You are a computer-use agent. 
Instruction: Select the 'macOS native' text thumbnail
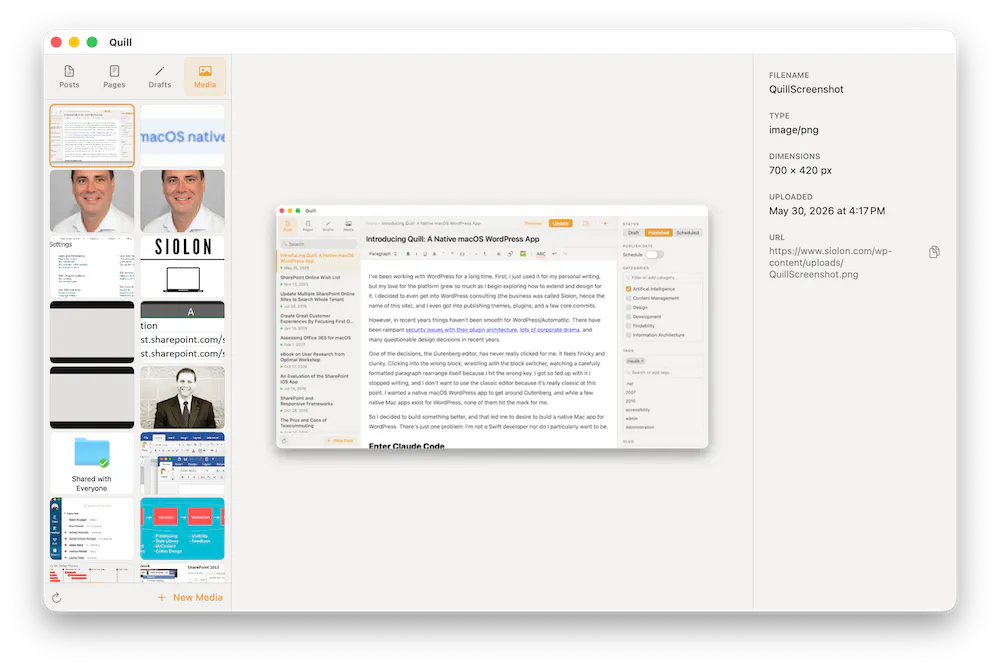(182, 135)
